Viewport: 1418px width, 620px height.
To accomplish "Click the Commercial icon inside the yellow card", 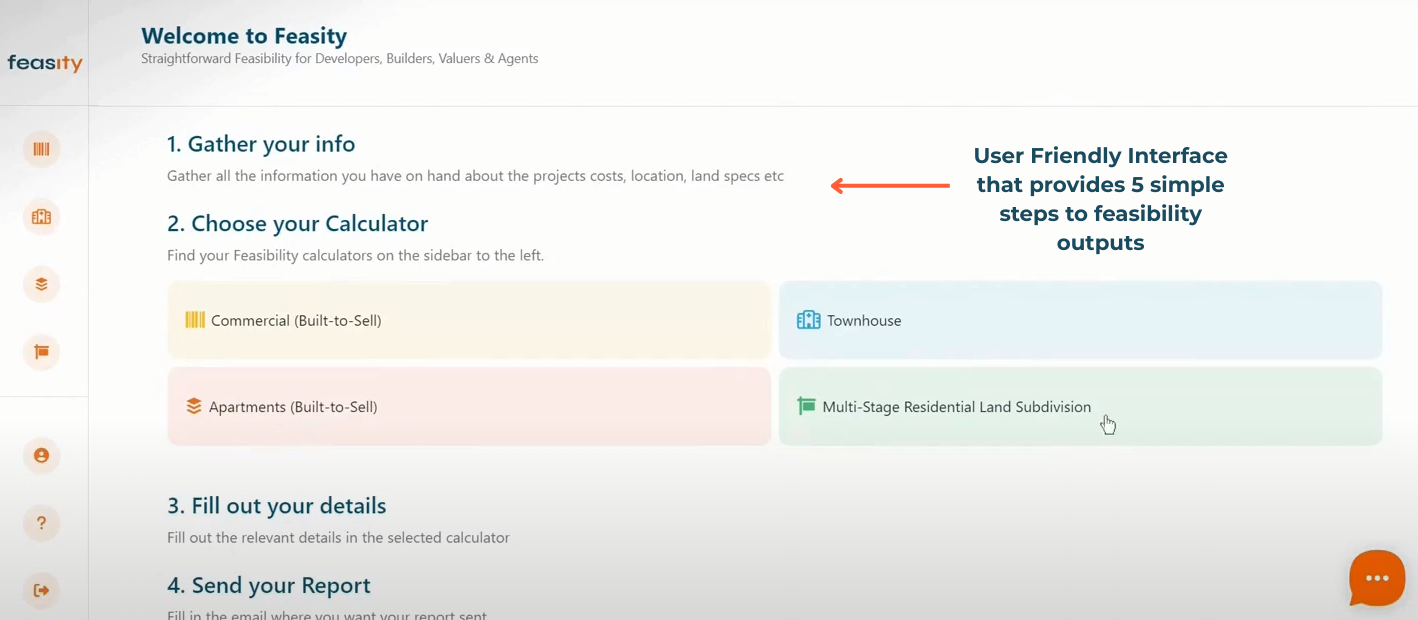I will [x=194, y=320].
